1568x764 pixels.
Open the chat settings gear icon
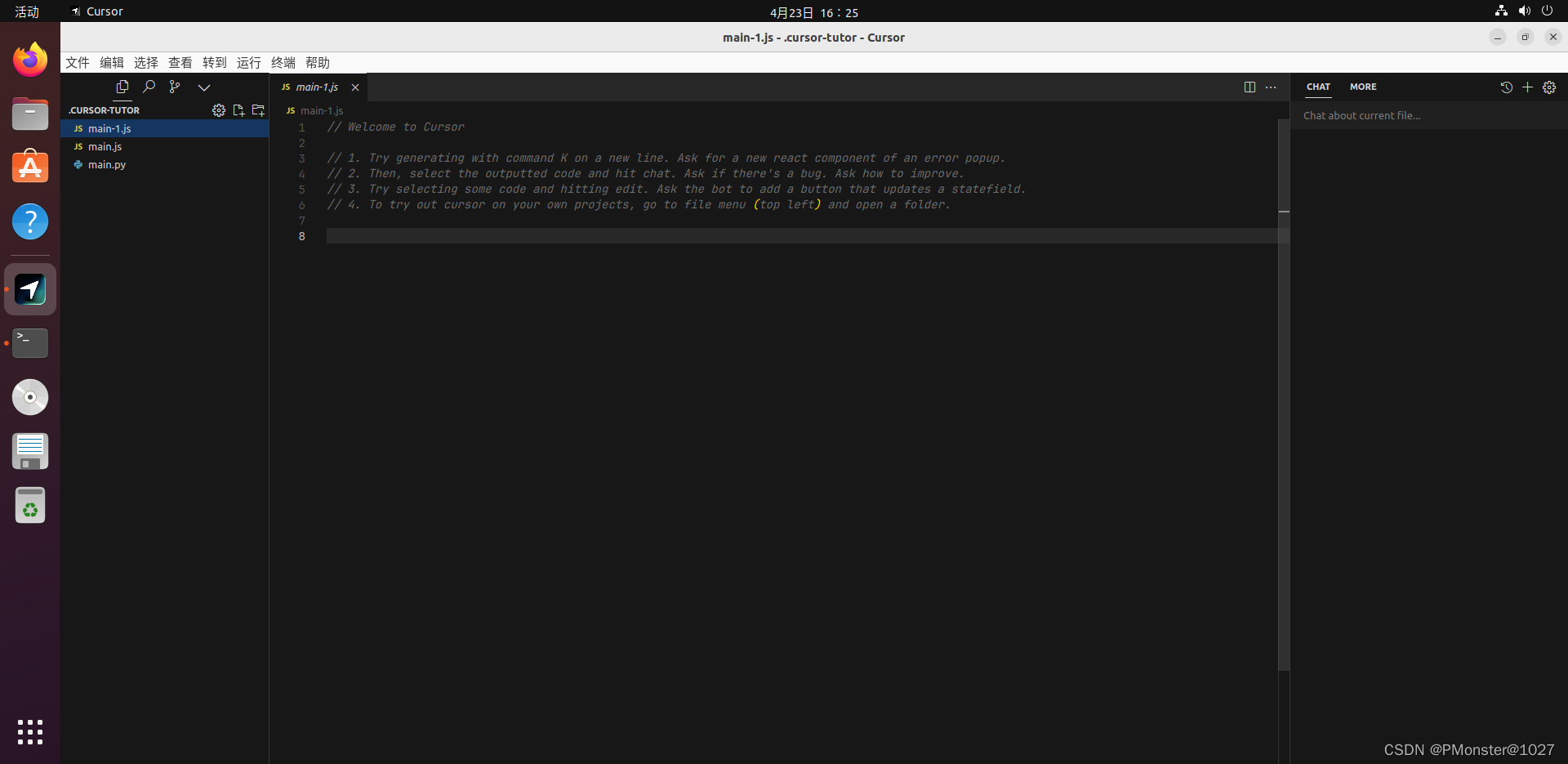point(1549,87)
